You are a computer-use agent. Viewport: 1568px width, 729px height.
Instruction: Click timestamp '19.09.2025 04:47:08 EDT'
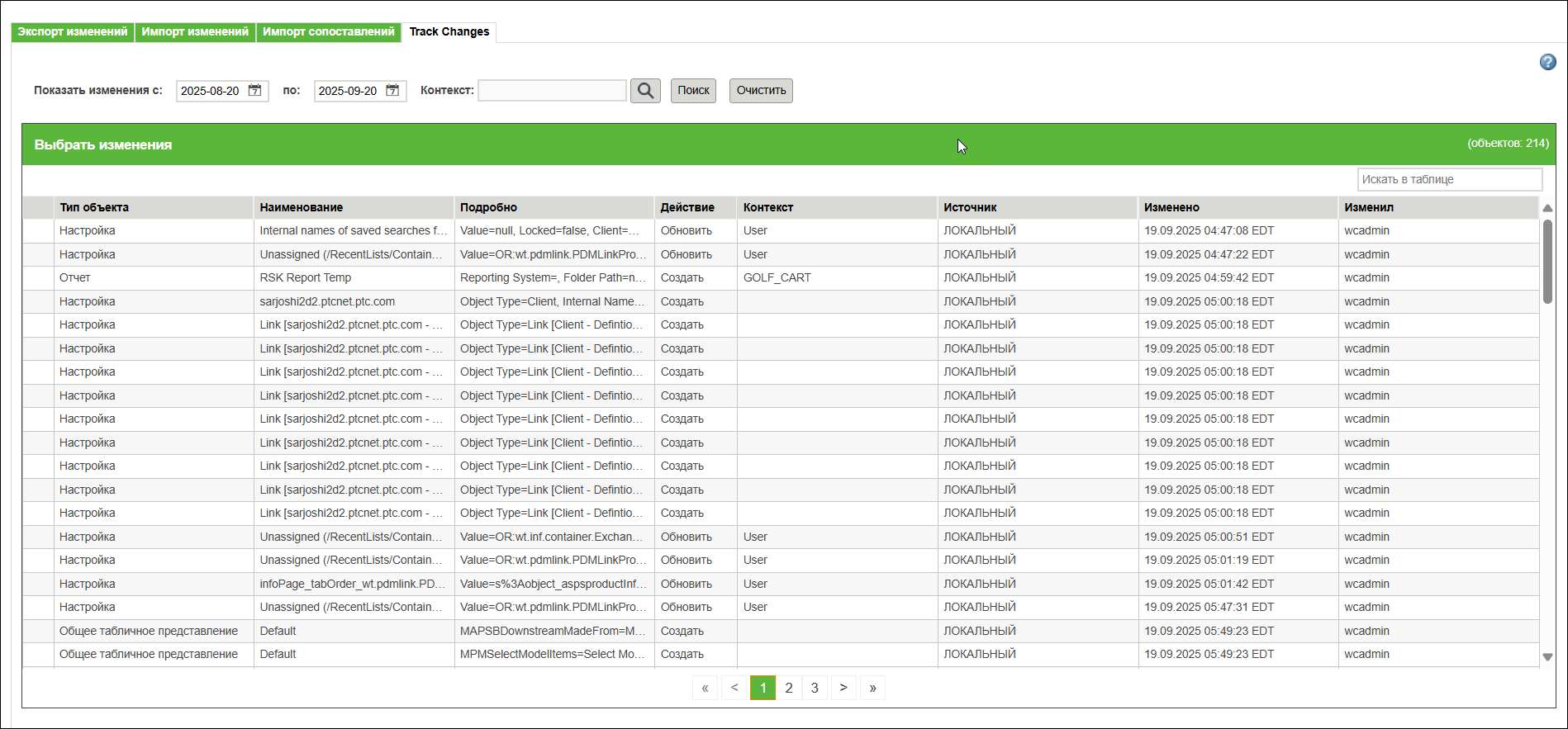tap(1209, 230)
